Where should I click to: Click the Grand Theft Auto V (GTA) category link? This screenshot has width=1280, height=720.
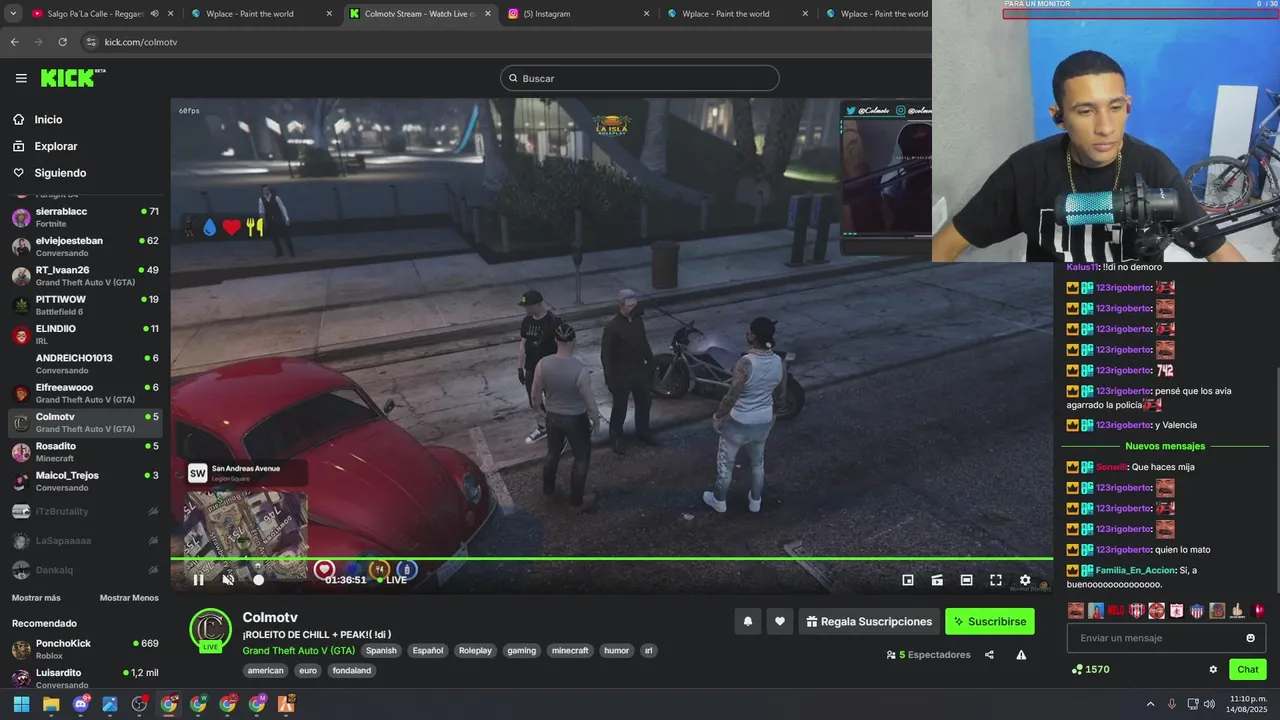pos(299,650)
